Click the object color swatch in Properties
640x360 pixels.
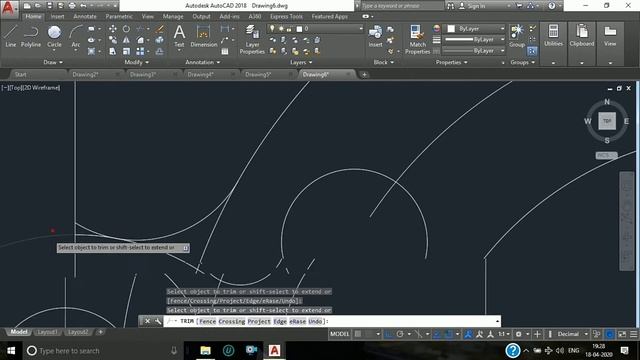click(x=451, y=29)
